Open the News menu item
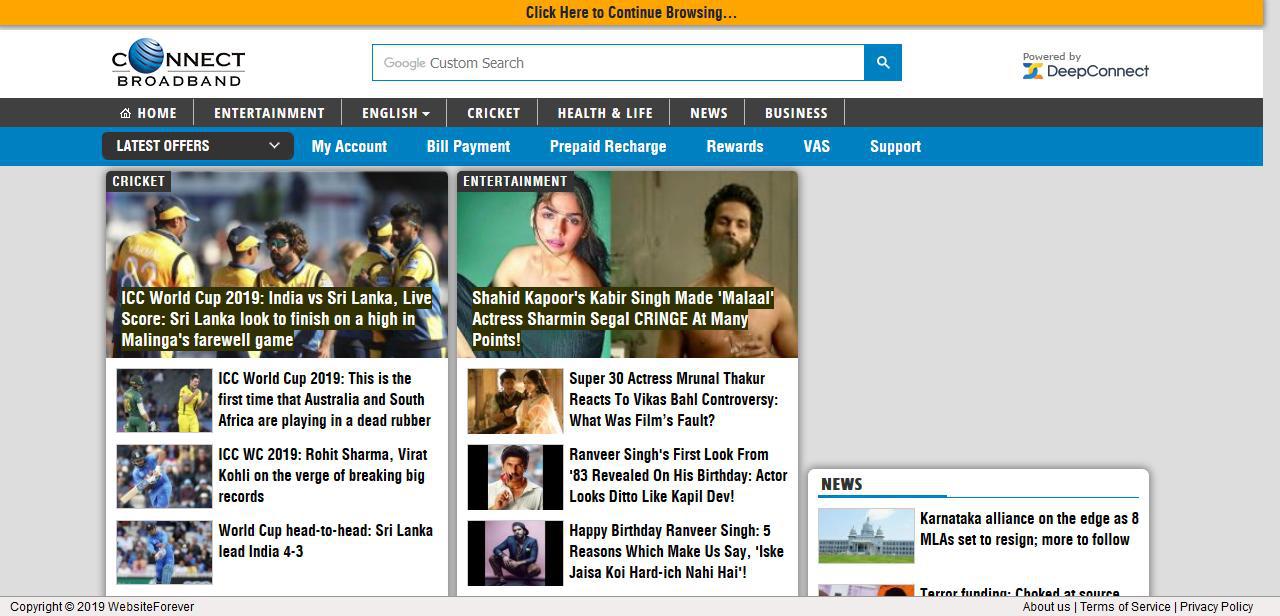 pyautogui.click(x=709, y=113)
